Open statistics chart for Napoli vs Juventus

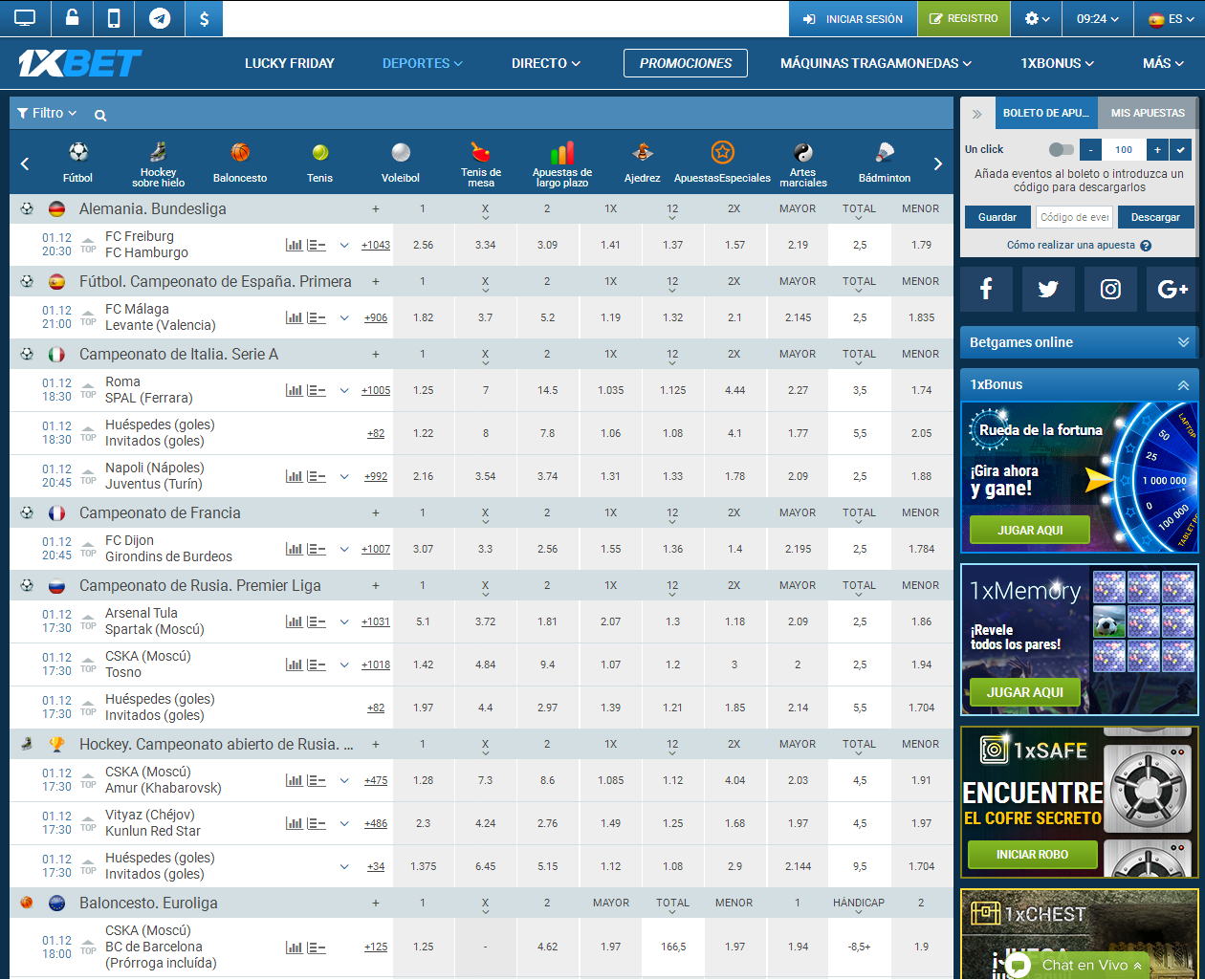294,476
